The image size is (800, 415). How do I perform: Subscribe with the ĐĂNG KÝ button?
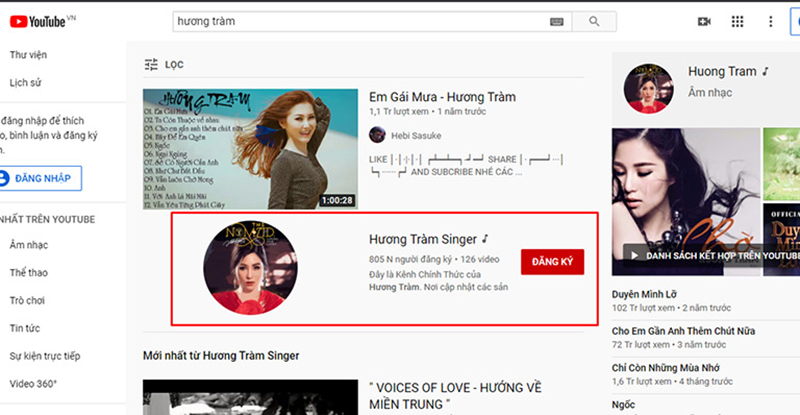553,262
